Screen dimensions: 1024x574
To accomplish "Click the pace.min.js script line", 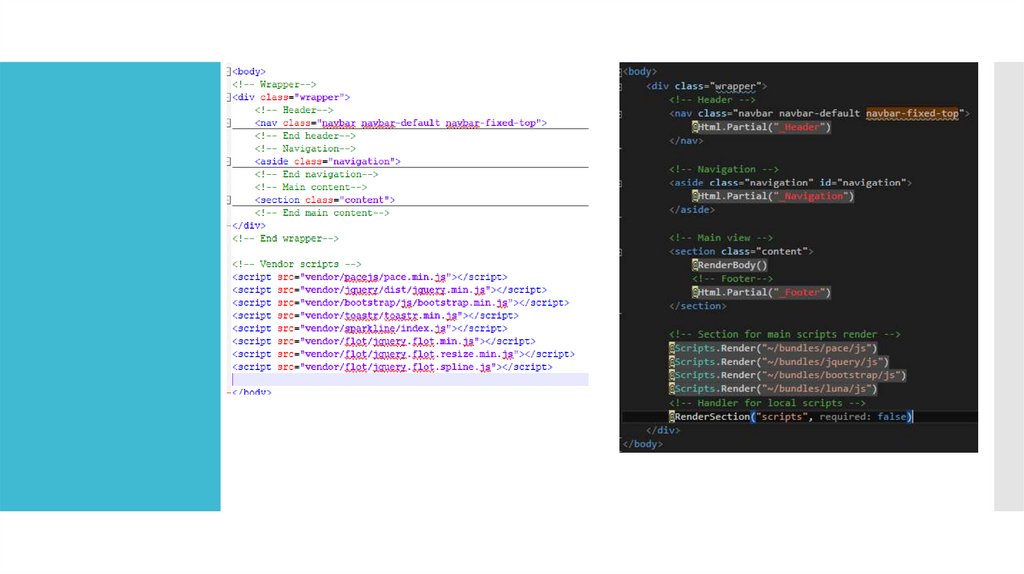I will point(370,277).
